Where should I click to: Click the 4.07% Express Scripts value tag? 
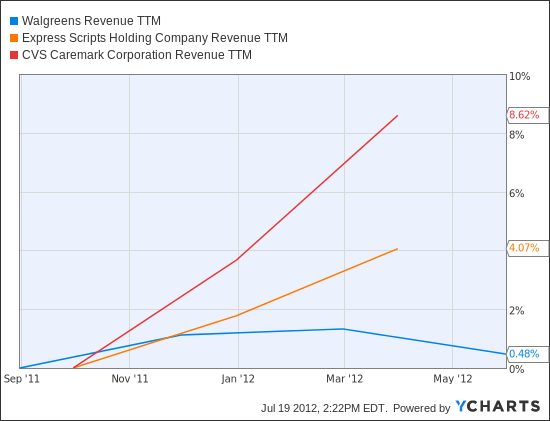pyautogui.click(x=527, y=248)
